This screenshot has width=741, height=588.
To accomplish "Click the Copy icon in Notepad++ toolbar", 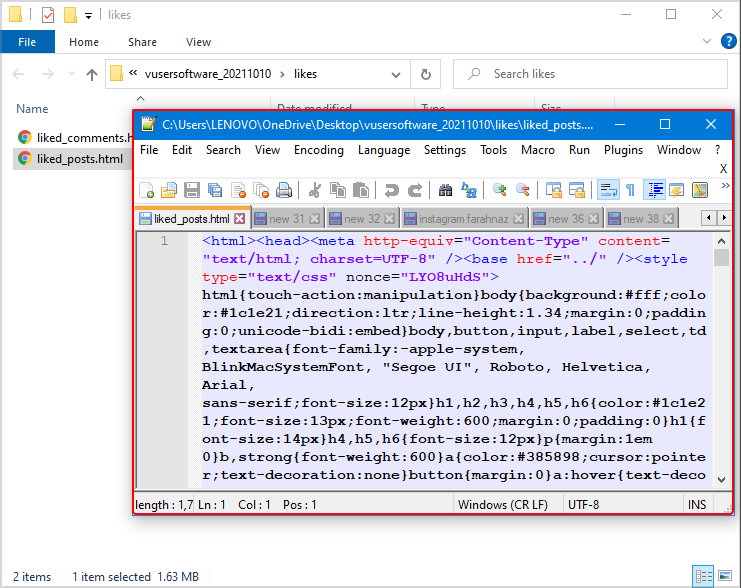I will pos(337,190).
